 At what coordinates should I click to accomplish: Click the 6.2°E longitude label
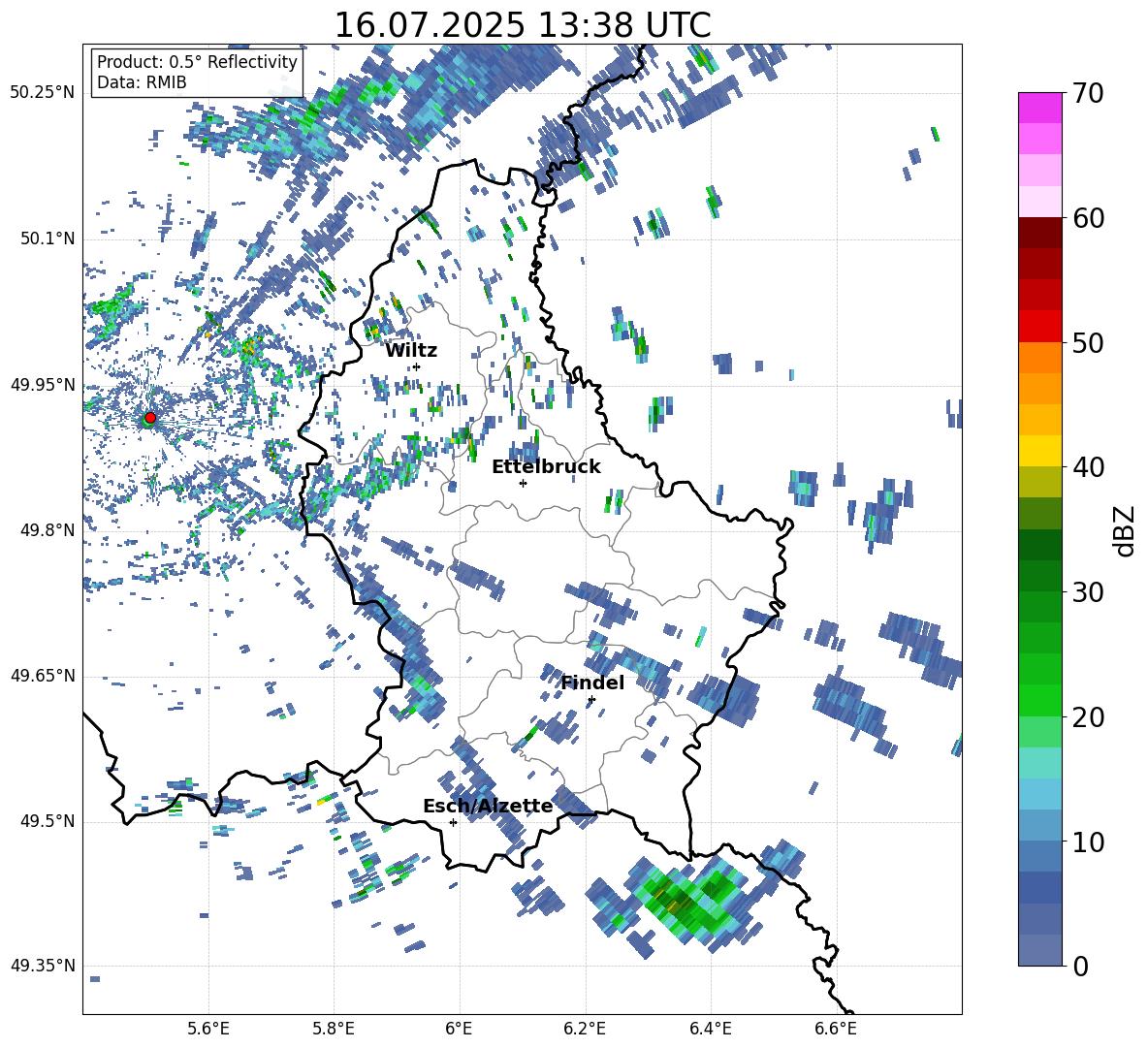tap(585, 1029)
